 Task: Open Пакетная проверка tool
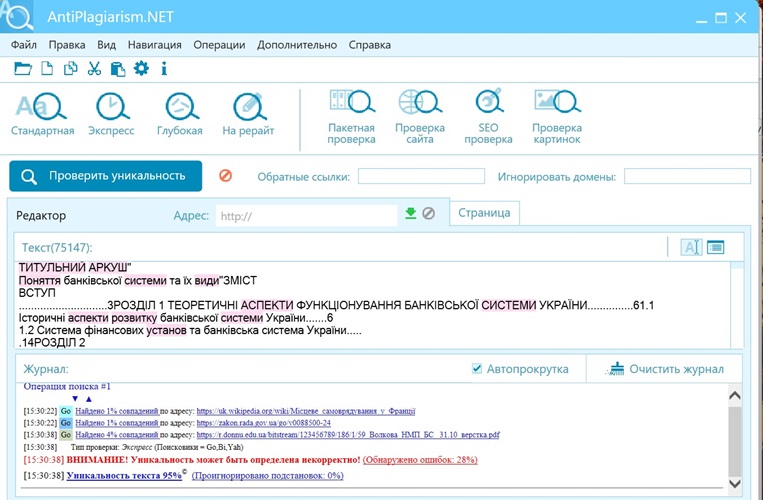pos(351,117)
